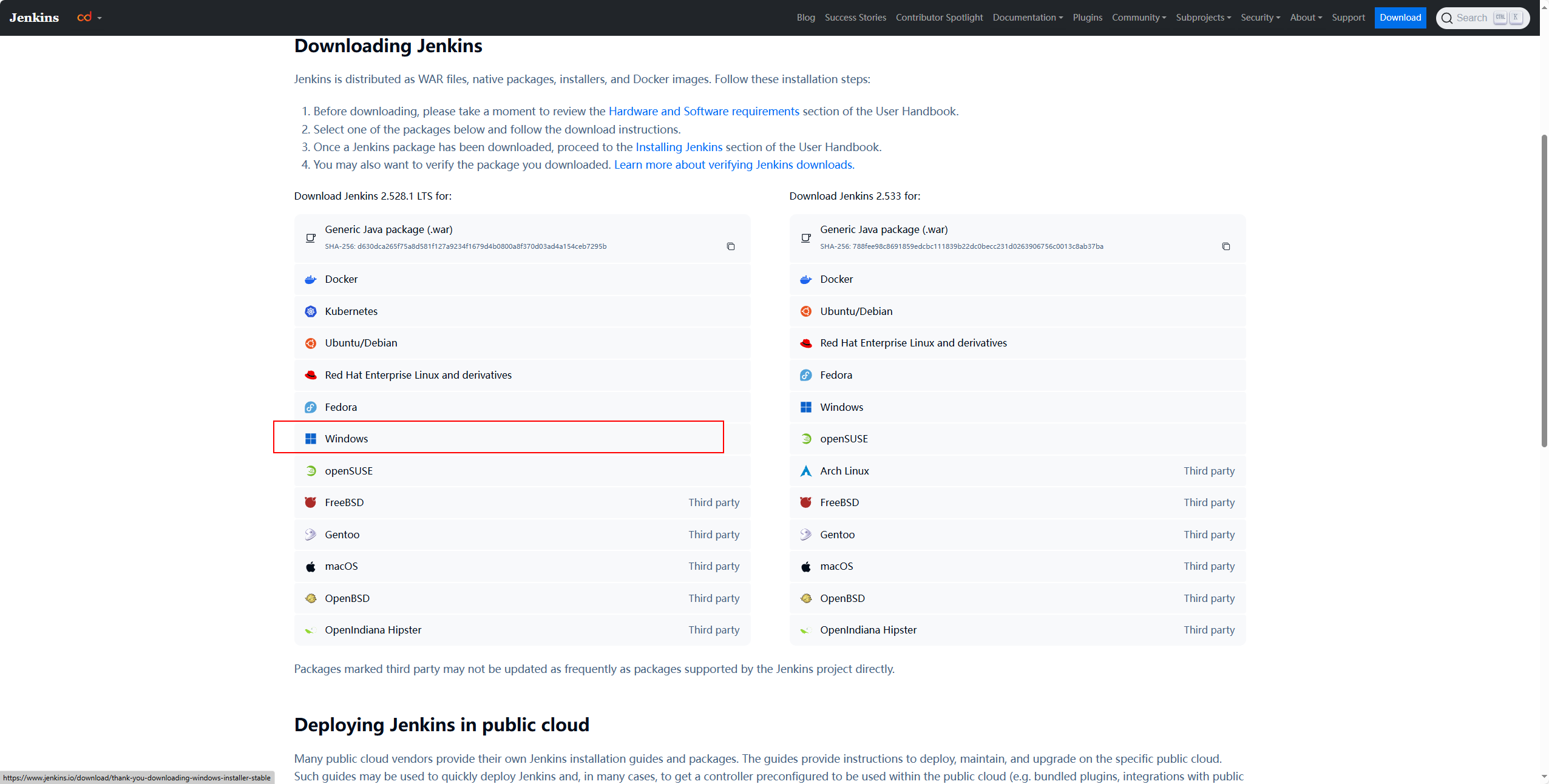Click the vertical page scrollbar thumb

[x=1544, y=291]
